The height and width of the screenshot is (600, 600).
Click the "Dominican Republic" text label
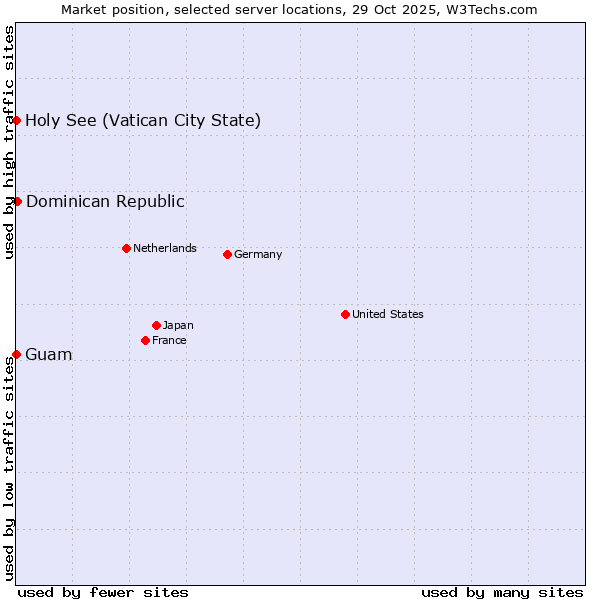click(x=105, y=202)
